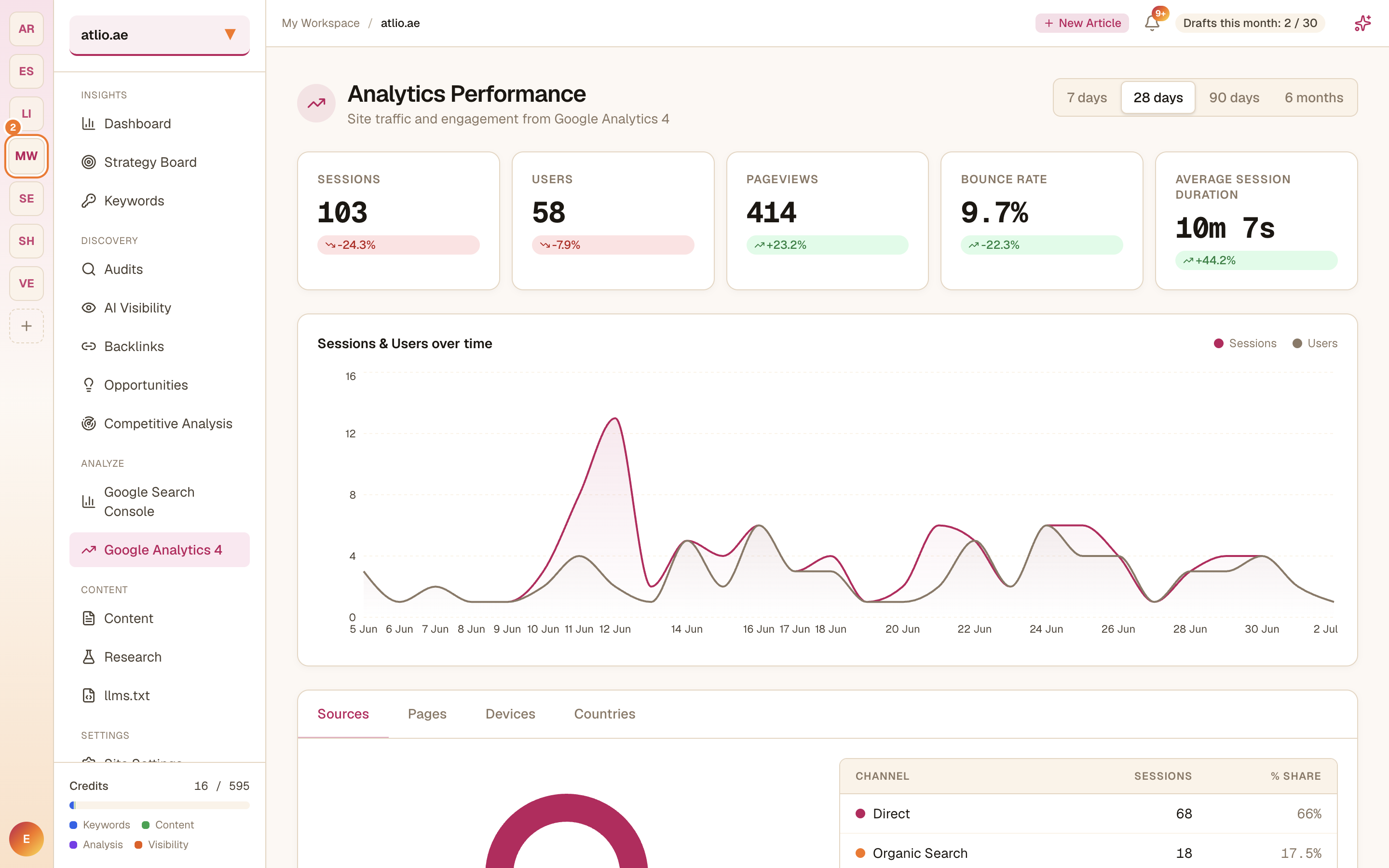Open the Dashboard menu item
Screen dimensions: 1389x868
[x=160, y=123]
